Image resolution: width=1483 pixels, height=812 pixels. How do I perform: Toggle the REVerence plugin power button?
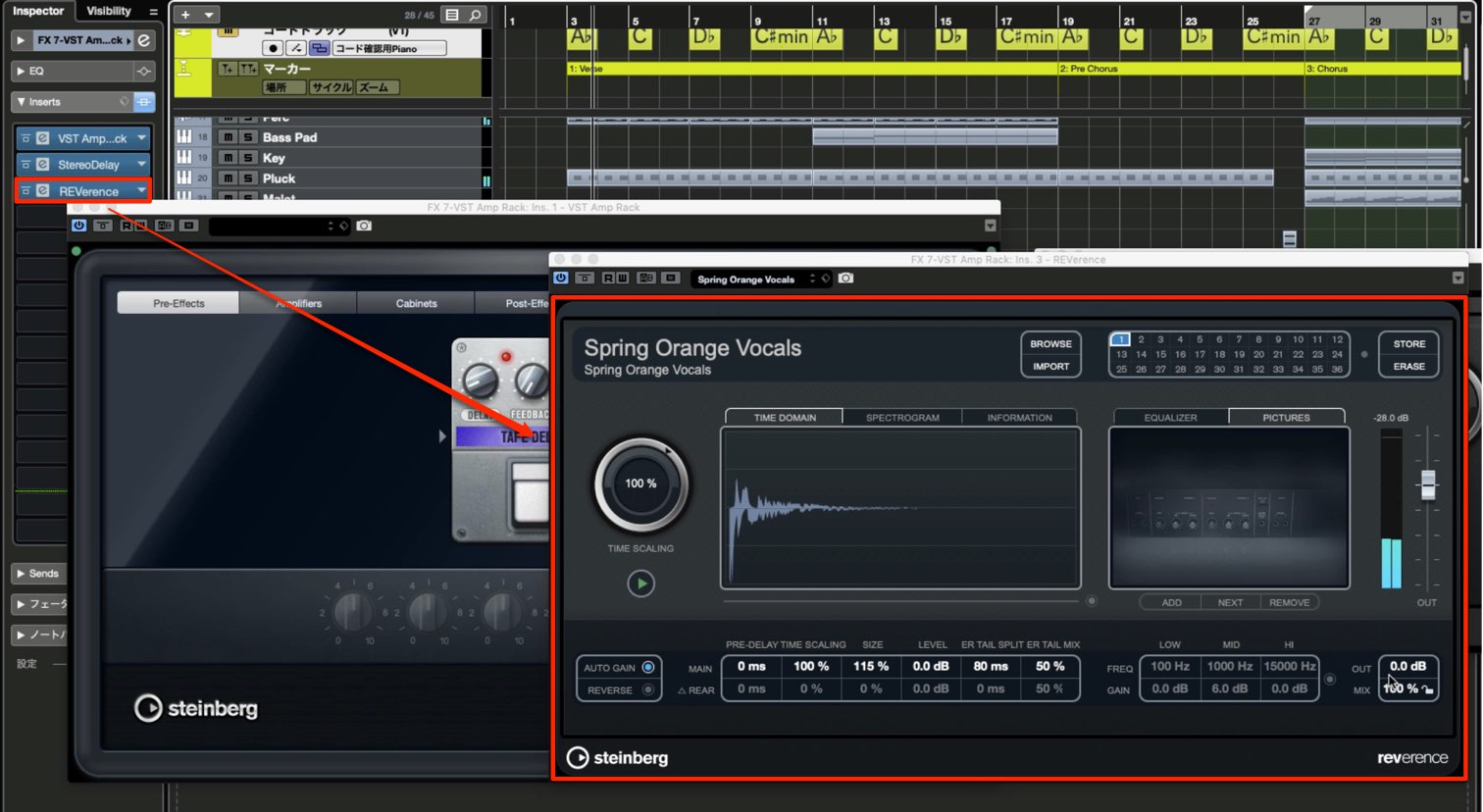(561, 279)
